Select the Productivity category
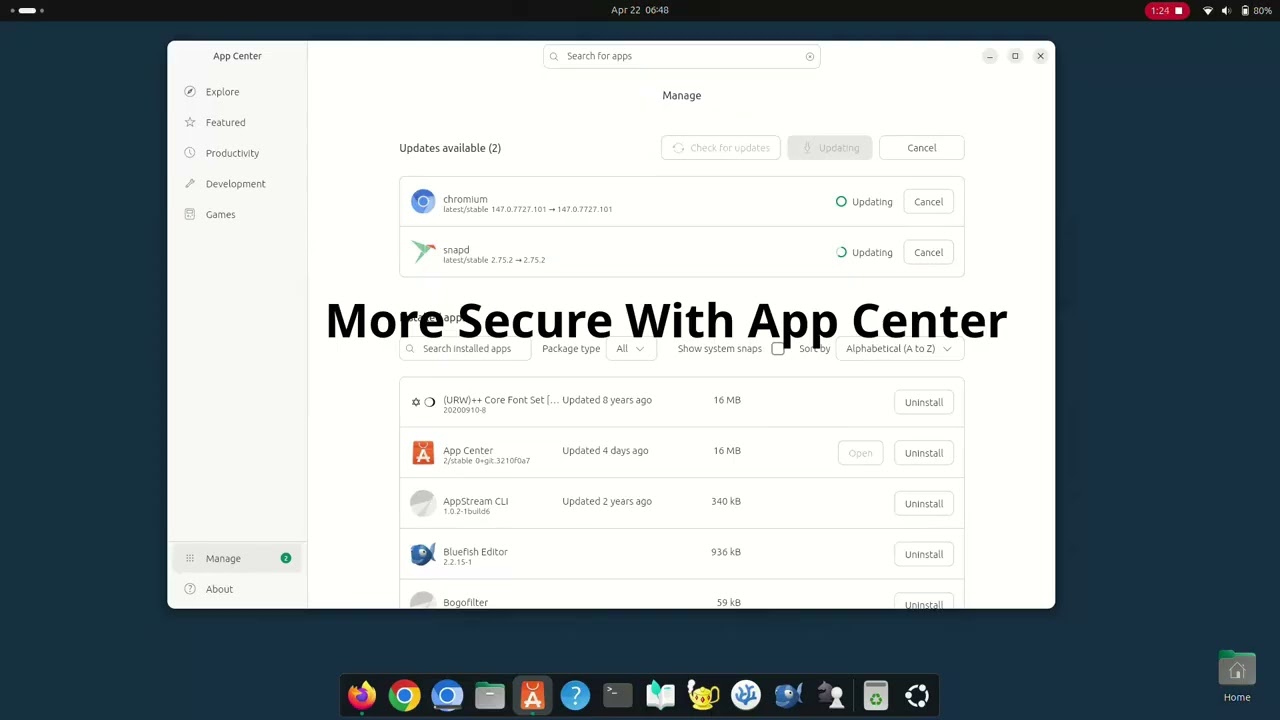 point(237,153)
